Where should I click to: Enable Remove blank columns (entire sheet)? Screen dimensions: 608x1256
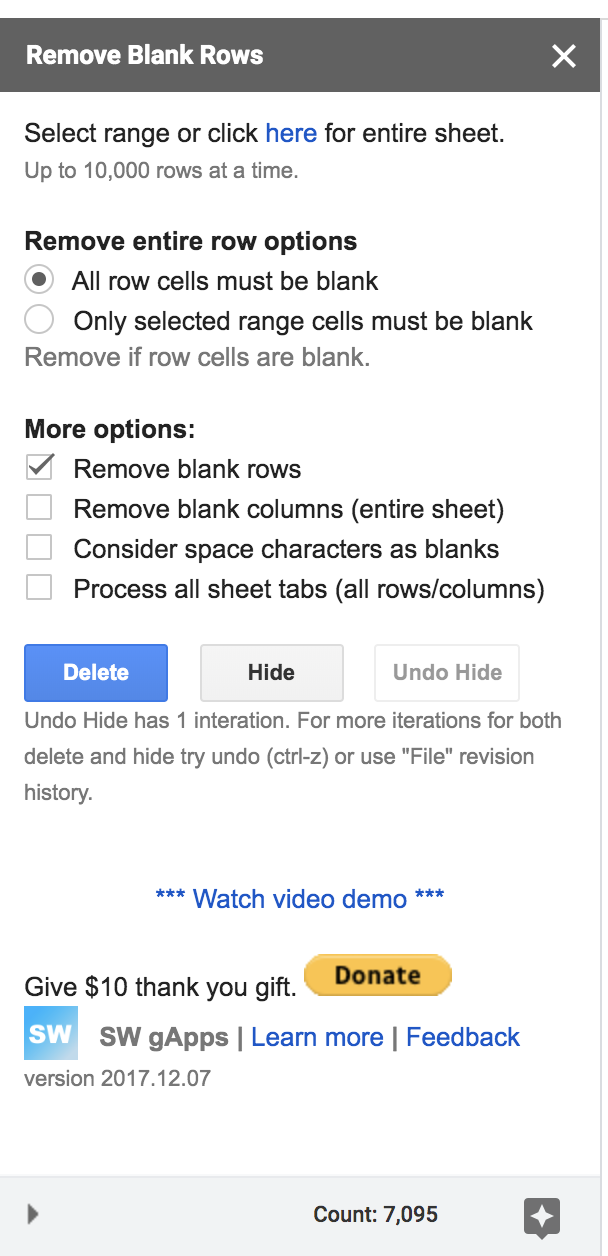(40, 508)
